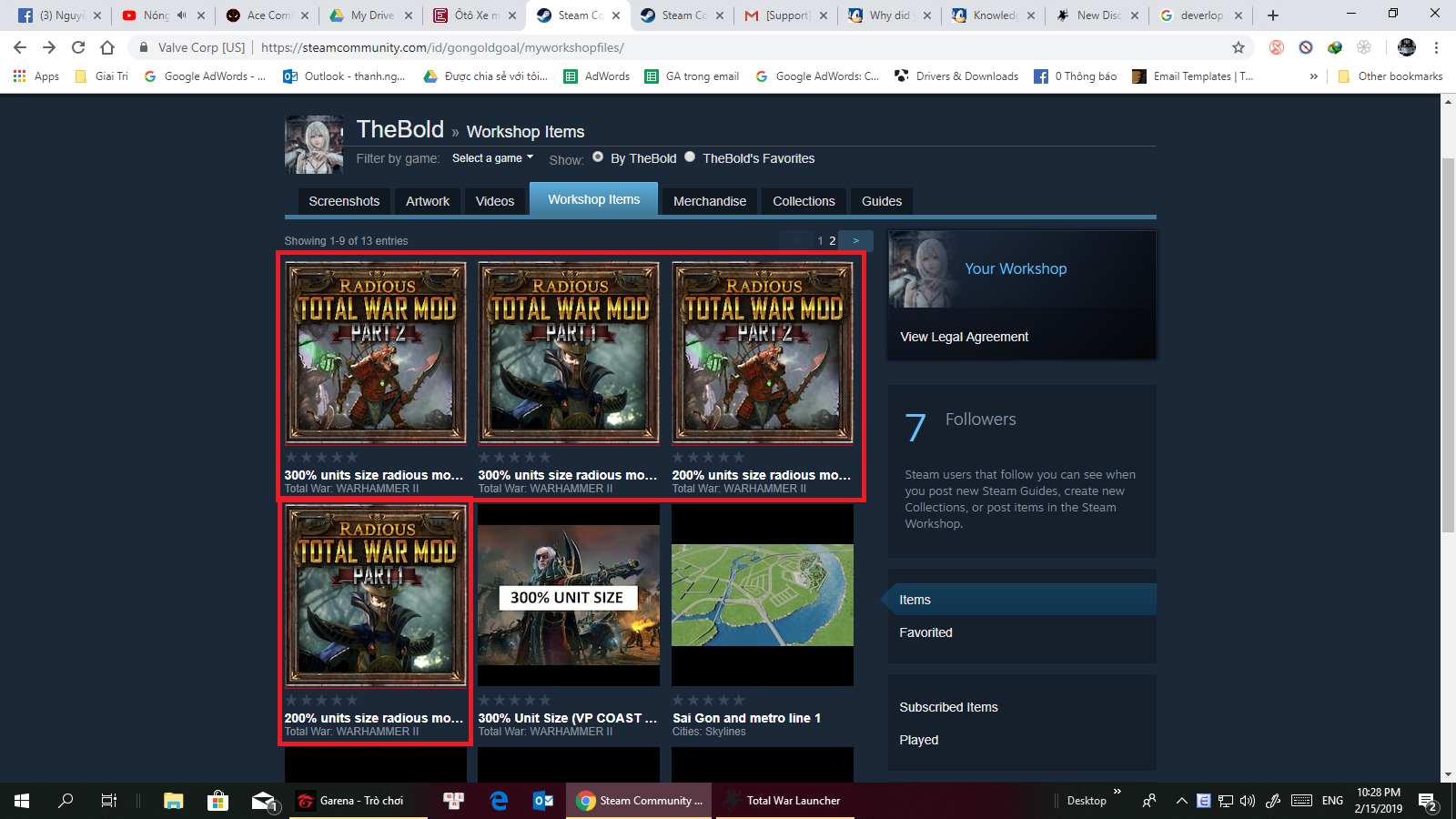Show hidden system tray icons
Image resolution: width=1456 pixels, height=819 pixels.
[1181, 801]
